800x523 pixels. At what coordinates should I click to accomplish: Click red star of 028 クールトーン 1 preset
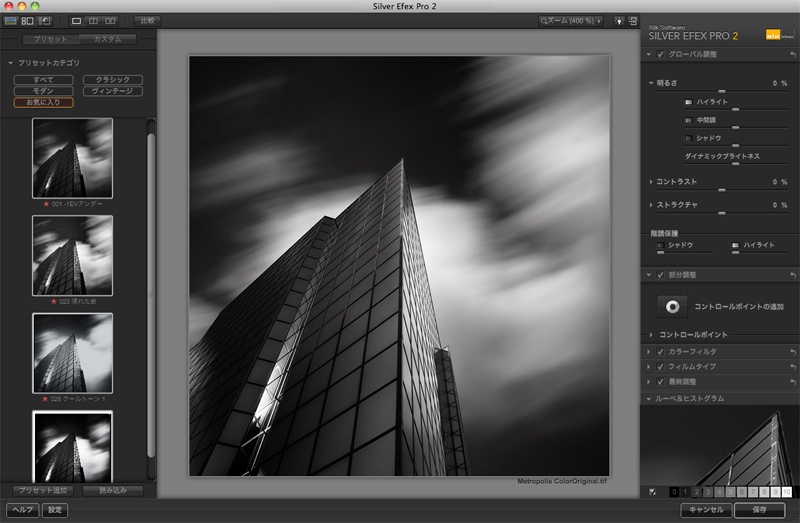pos(45,399)
